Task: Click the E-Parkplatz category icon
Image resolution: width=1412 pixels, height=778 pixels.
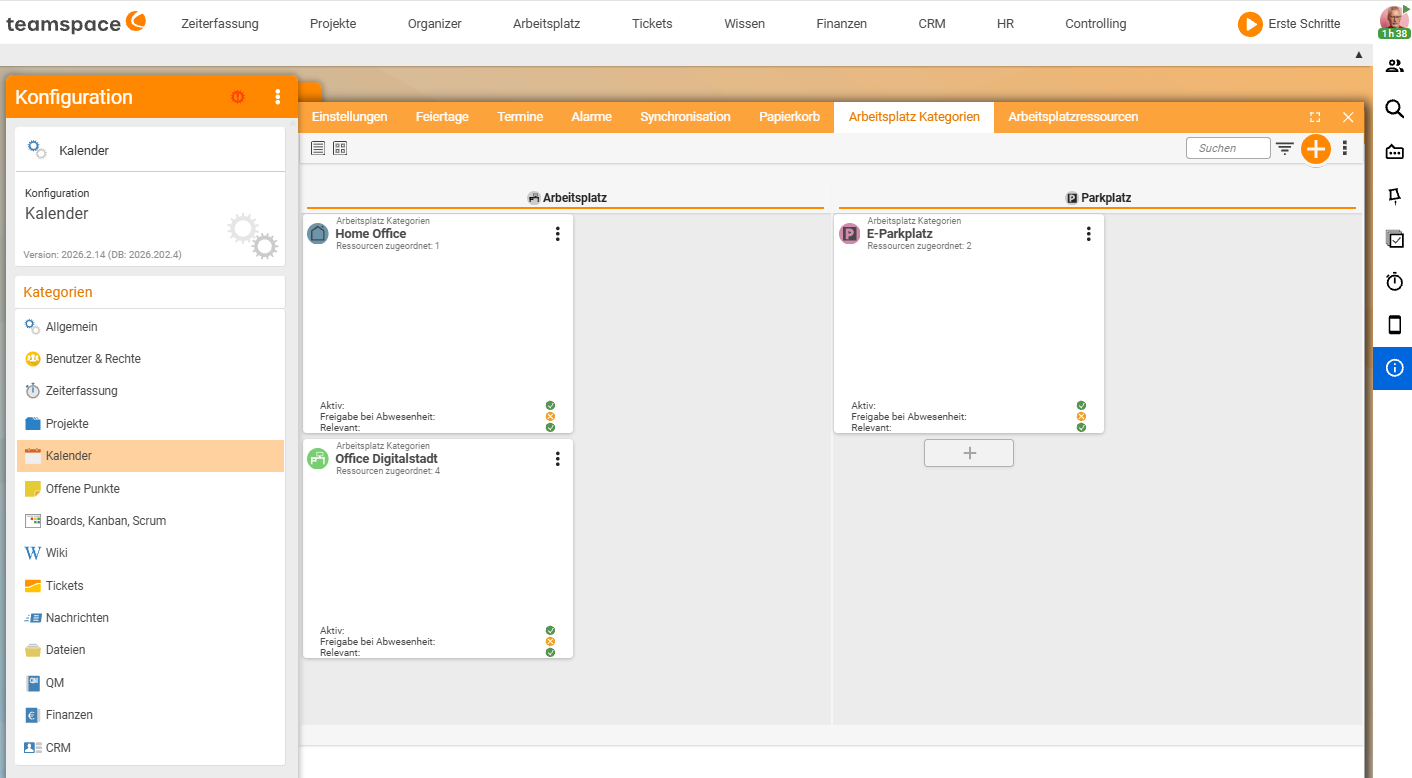Action: tap(849, 234)
